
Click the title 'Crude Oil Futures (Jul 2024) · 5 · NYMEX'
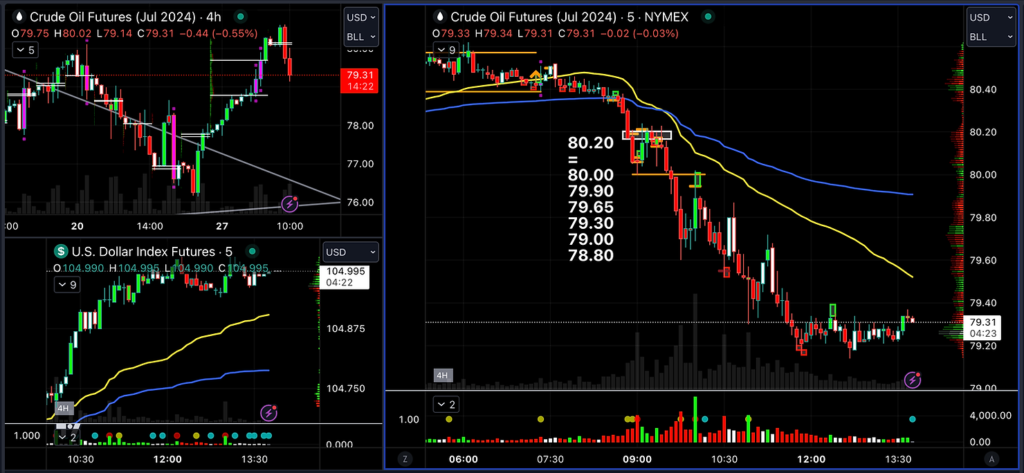tap(569, 17)
